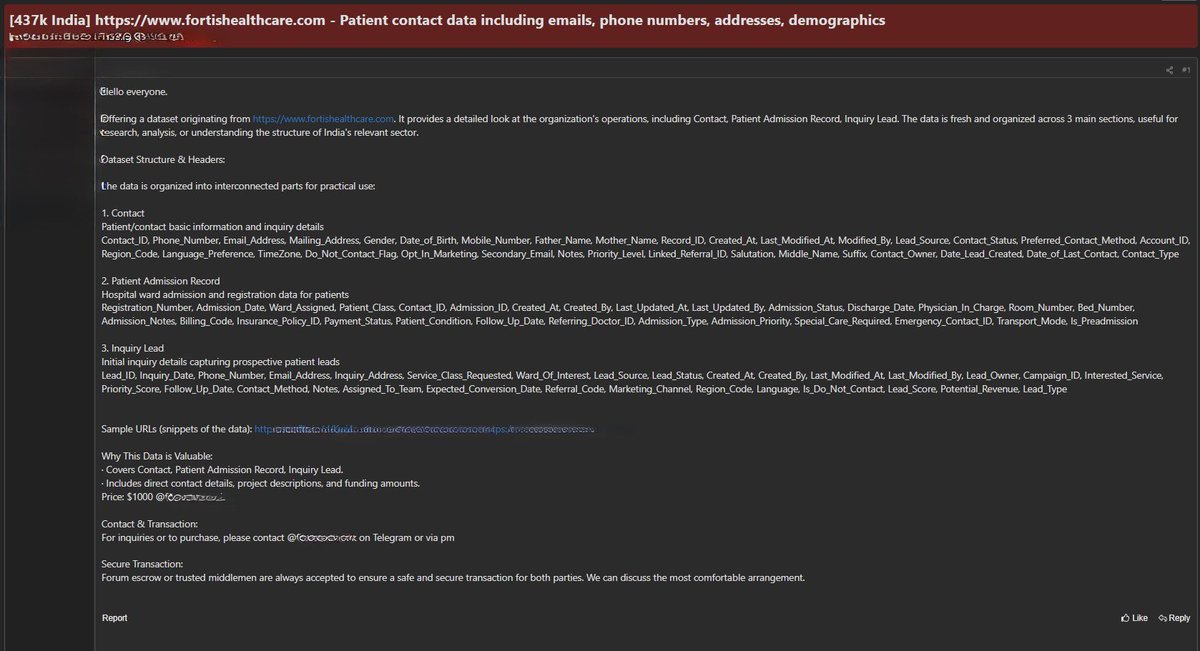Viewport: 1200px width, 651px height.
Task: Click the "Contact & Transaction:" heading
Action: (149, 524)
